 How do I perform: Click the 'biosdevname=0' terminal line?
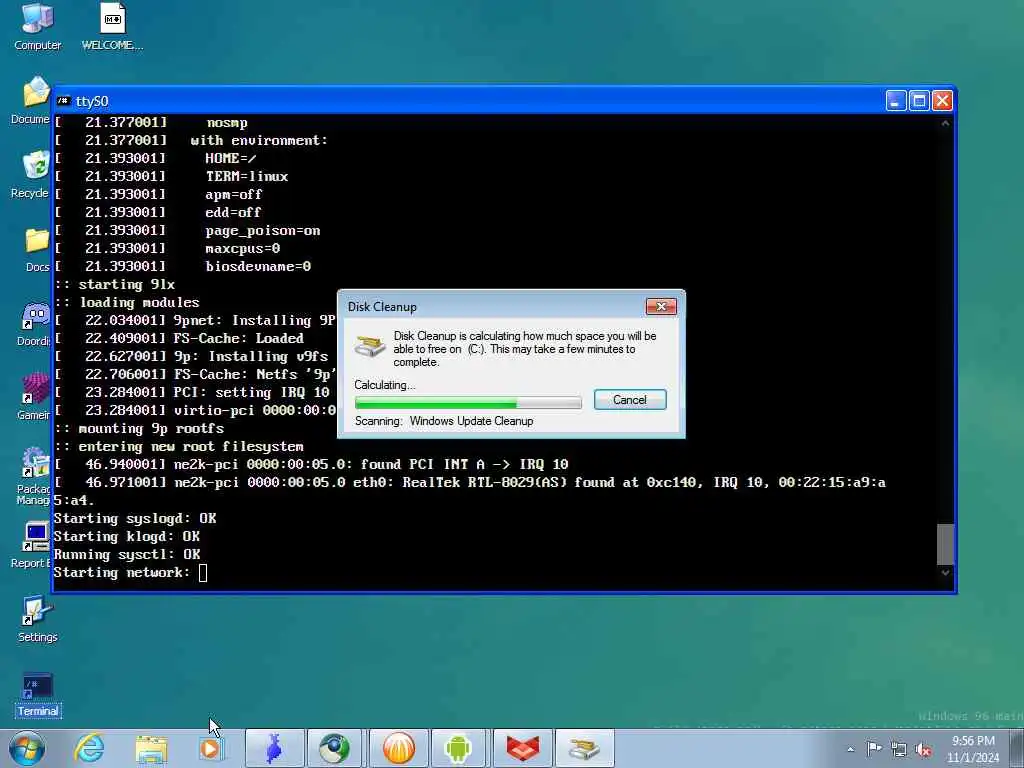pos(258,266)
